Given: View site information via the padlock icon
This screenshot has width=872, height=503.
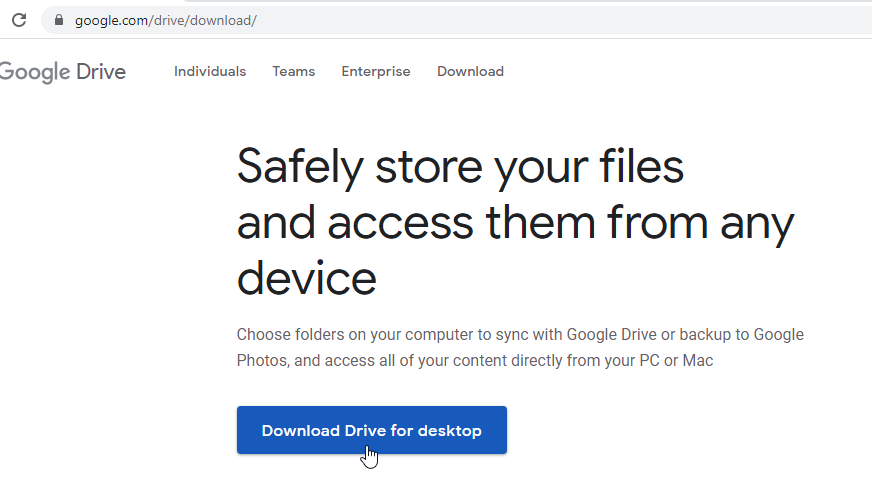Looking at the screenshot, I should 59,20.
